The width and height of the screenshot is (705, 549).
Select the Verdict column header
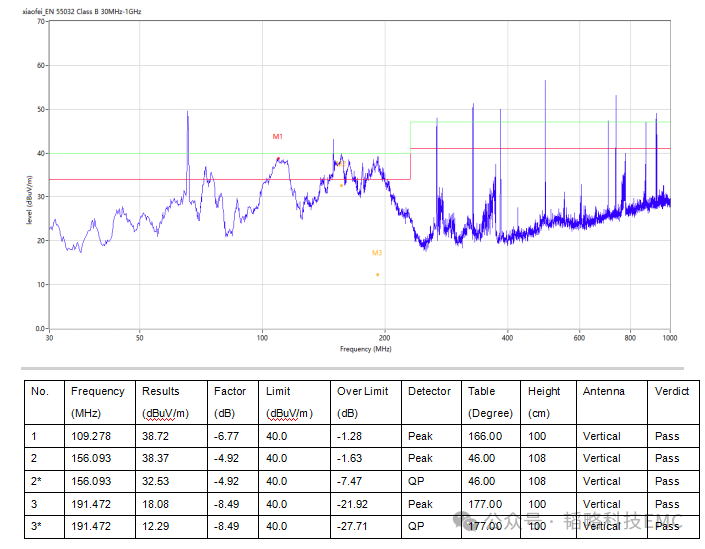(672, 391)
